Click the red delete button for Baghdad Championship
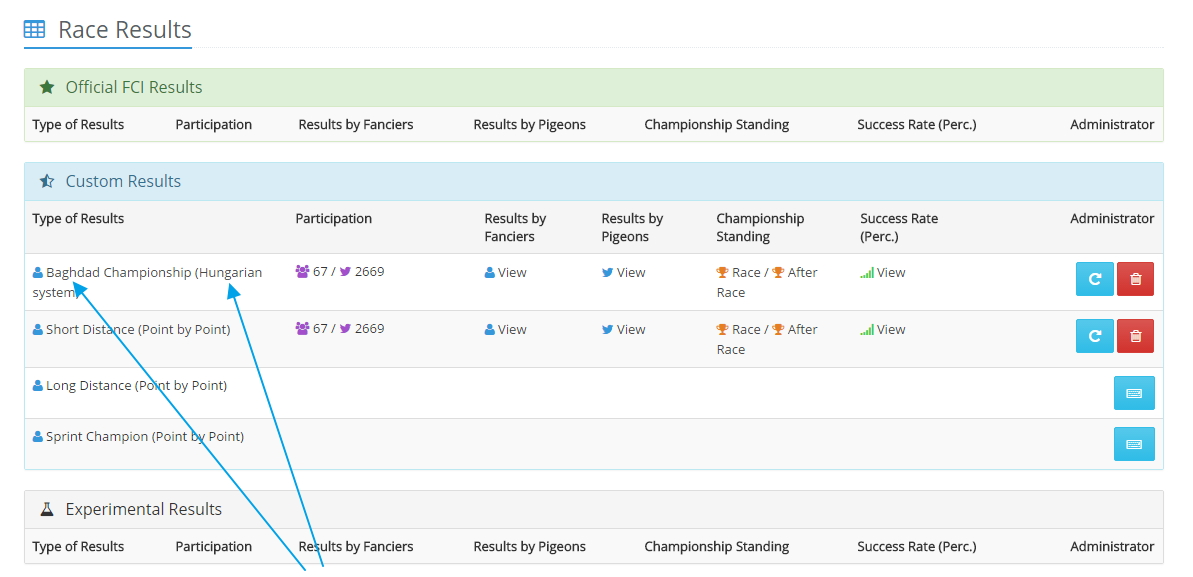This screenshot has height=577, width=1193. click(x=1135, y=280)
